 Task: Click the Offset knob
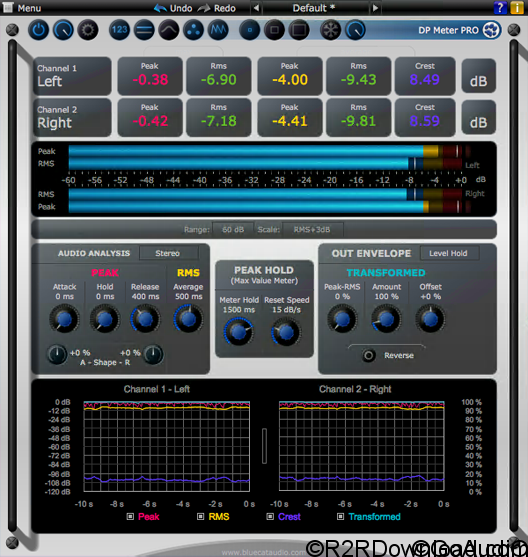430,319
